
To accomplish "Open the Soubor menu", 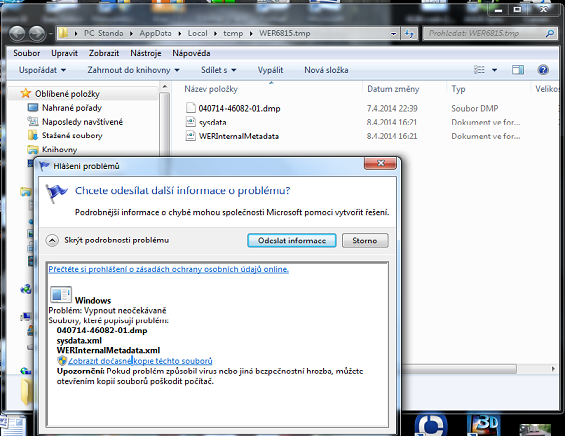I will (x=27, y=53).
